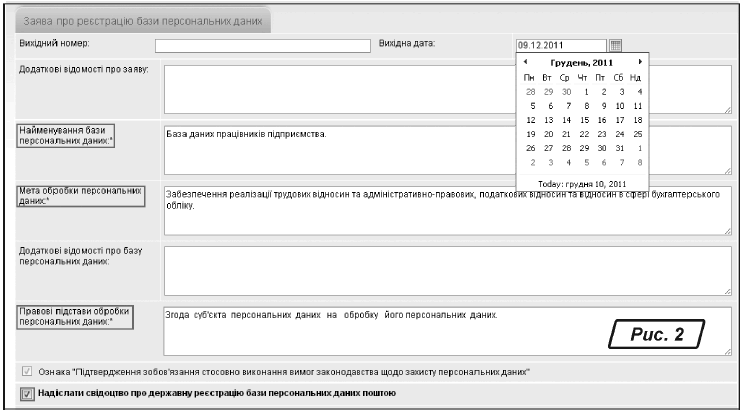This screenshot has height=413, width=744.
Task: Click the 'Додаткові відомості про заяву' text area
Action: pyautogui.click(x=340, y=90)
